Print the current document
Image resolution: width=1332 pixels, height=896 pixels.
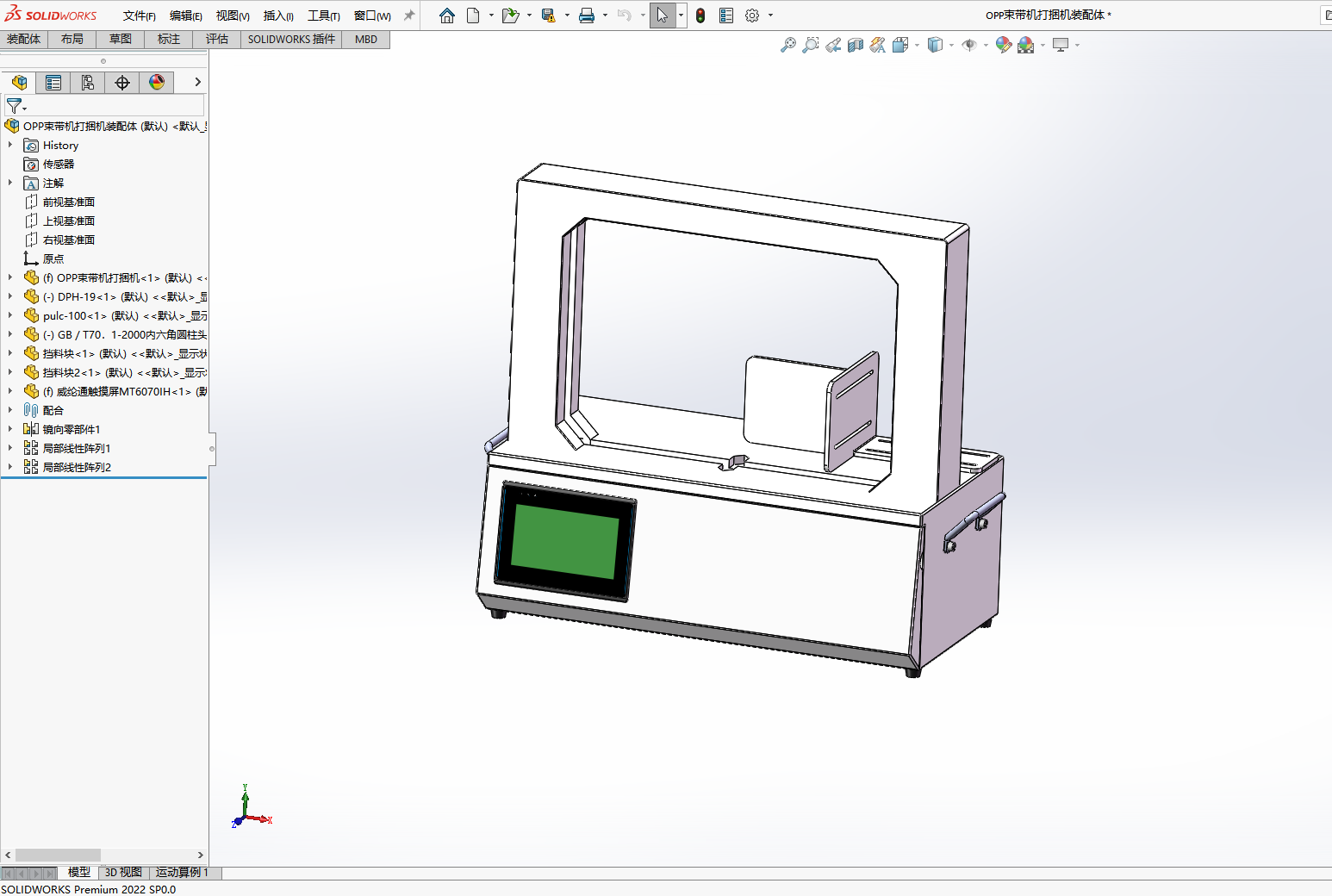[x=587, y=16]
